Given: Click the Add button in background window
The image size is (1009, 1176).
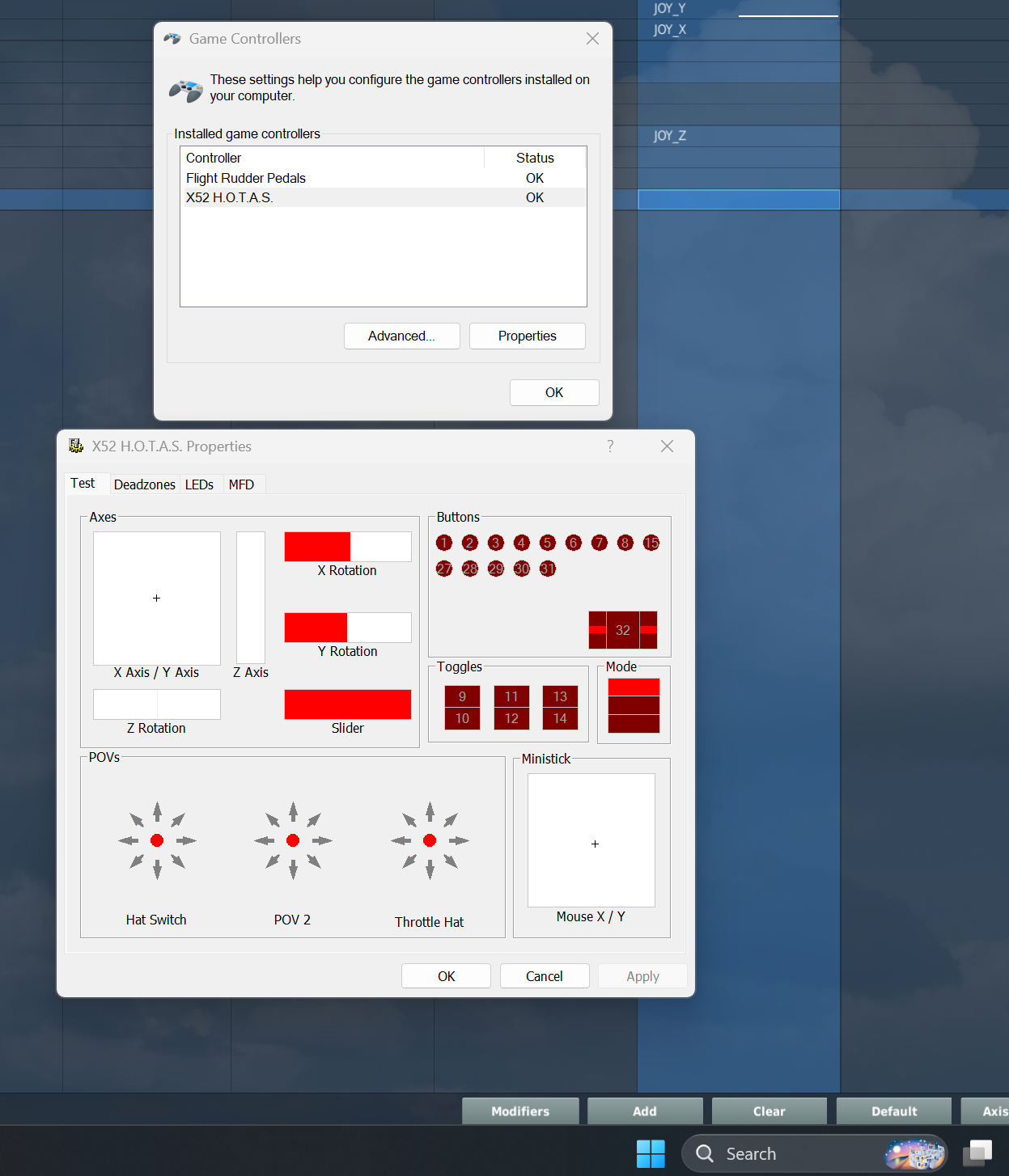Looking at the screenshot, I should [x=645, y=1111].
